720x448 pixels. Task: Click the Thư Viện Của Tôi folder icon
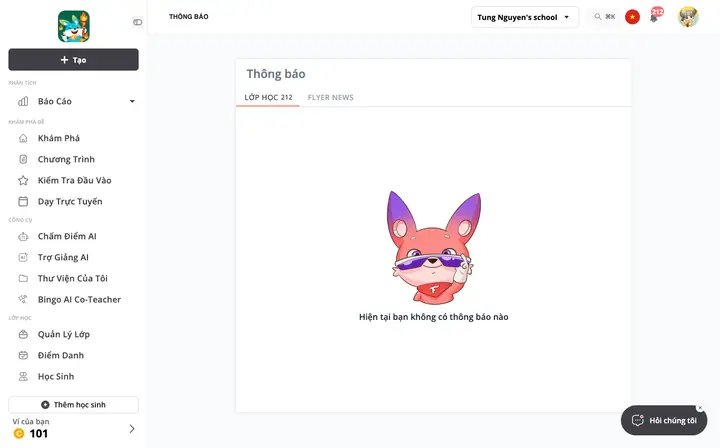point(23,278)
